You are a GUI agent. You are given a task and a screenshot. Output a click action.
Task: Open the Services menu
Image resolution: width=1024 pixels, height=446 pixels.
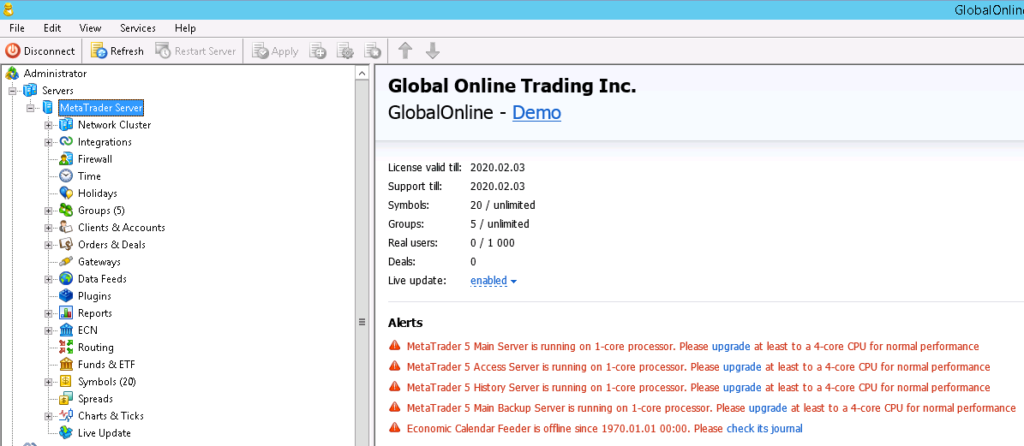point(138,28)
